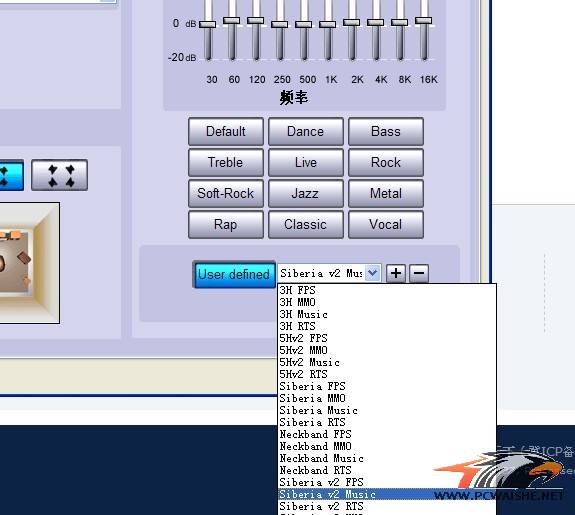Apply the Dance equalizer preset

[x=305, y=132]
